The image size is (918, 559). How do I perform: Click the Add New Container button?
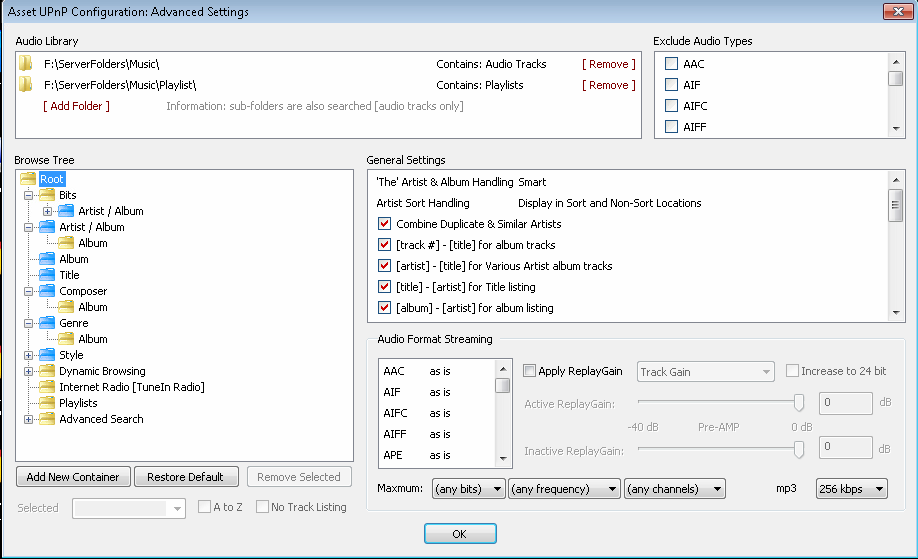[73, 477]
